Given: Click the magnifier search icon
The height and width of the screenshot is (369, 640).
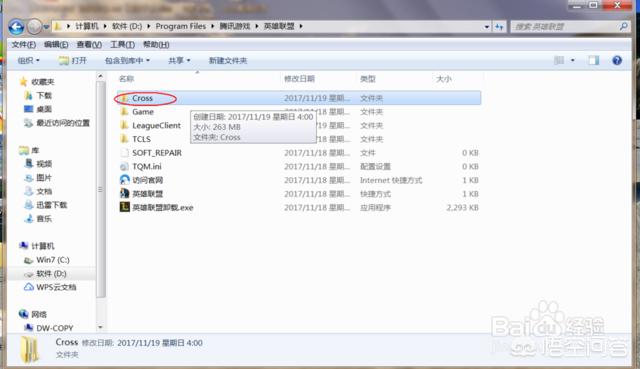Looking at the screenshot, I should (x=623, y=27).
